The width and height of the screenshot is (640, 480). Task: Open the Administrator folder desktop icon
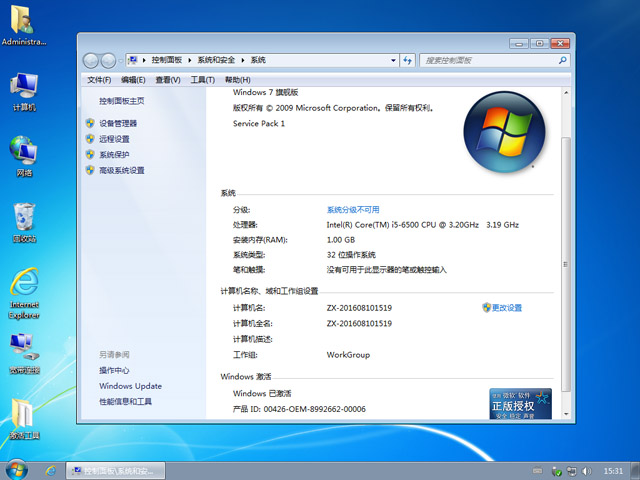pos(23,25)
